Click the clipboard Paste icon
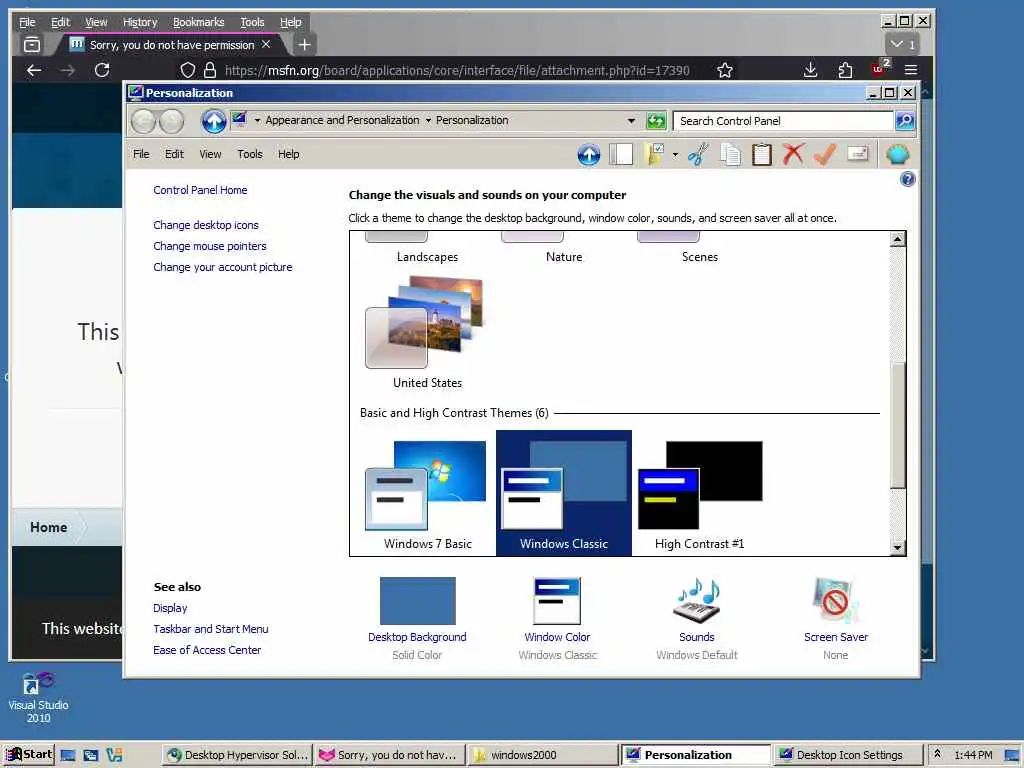The image size is (1024, 768). pos(761,155)
